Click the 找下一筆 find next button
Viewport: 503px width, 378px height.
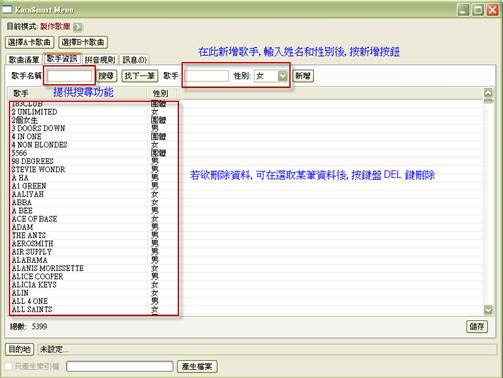point(139,76)
